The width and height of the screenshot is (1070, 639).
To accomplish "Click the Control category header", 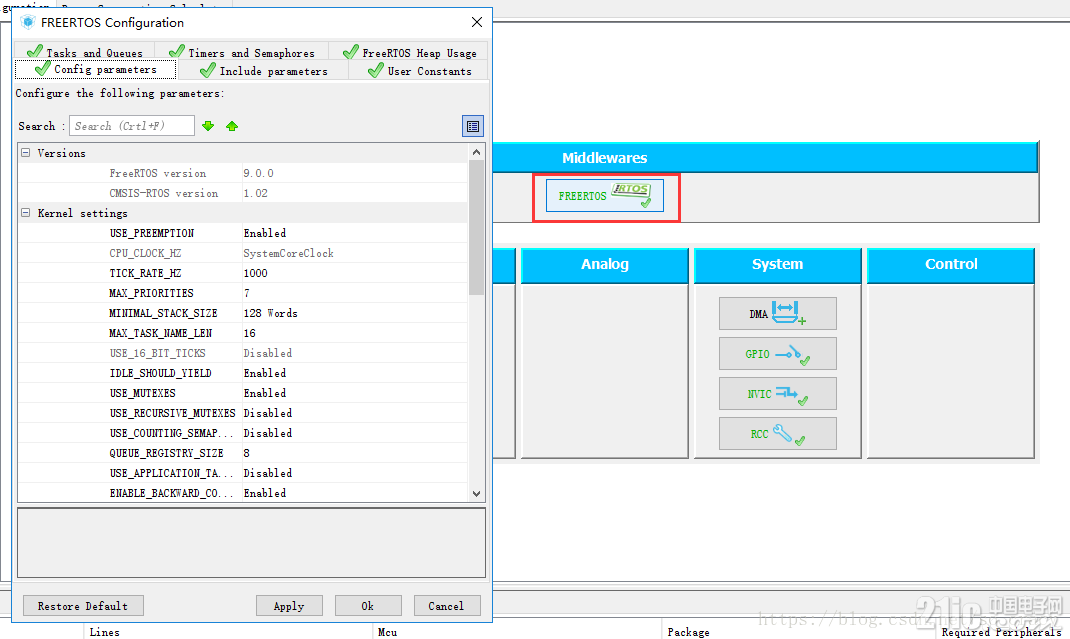I will pyautogui.click(x=951, y=264).
